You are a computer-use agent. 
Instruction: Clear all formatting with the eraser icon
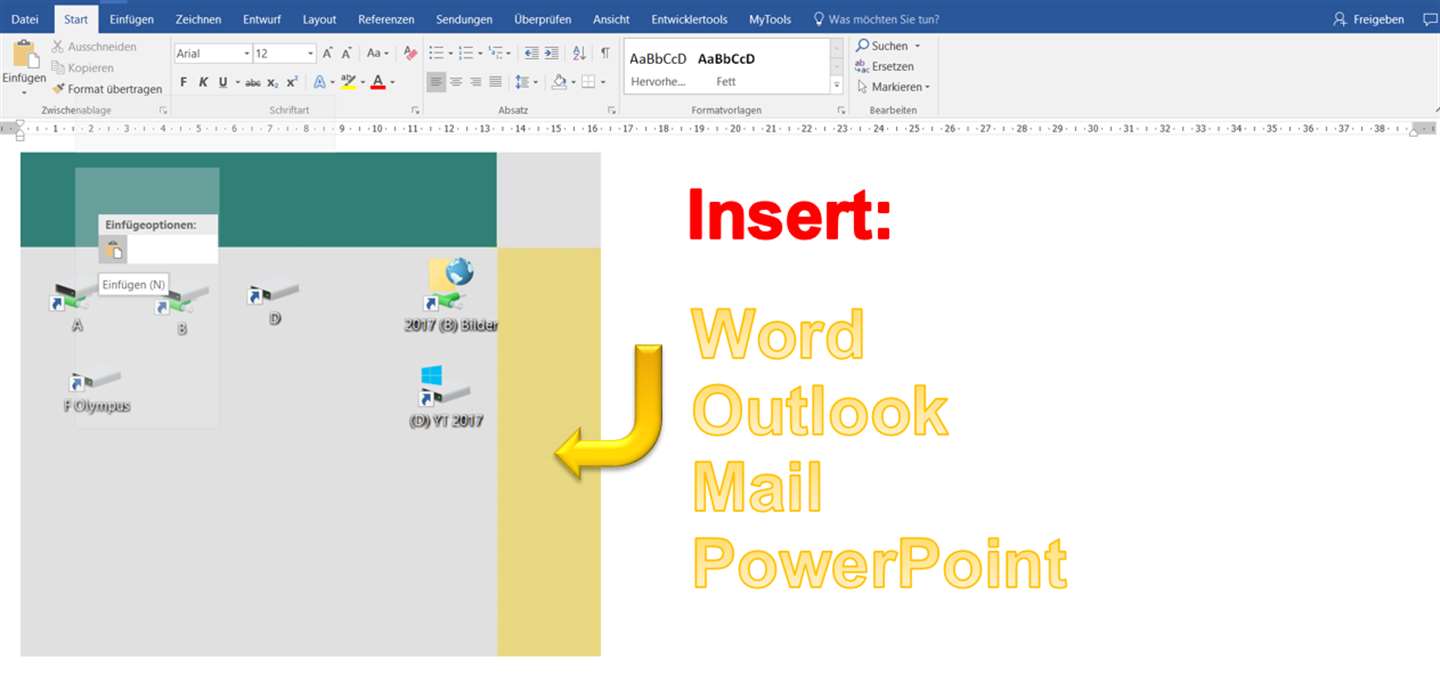pyautogui.click(x=409, y=54)
